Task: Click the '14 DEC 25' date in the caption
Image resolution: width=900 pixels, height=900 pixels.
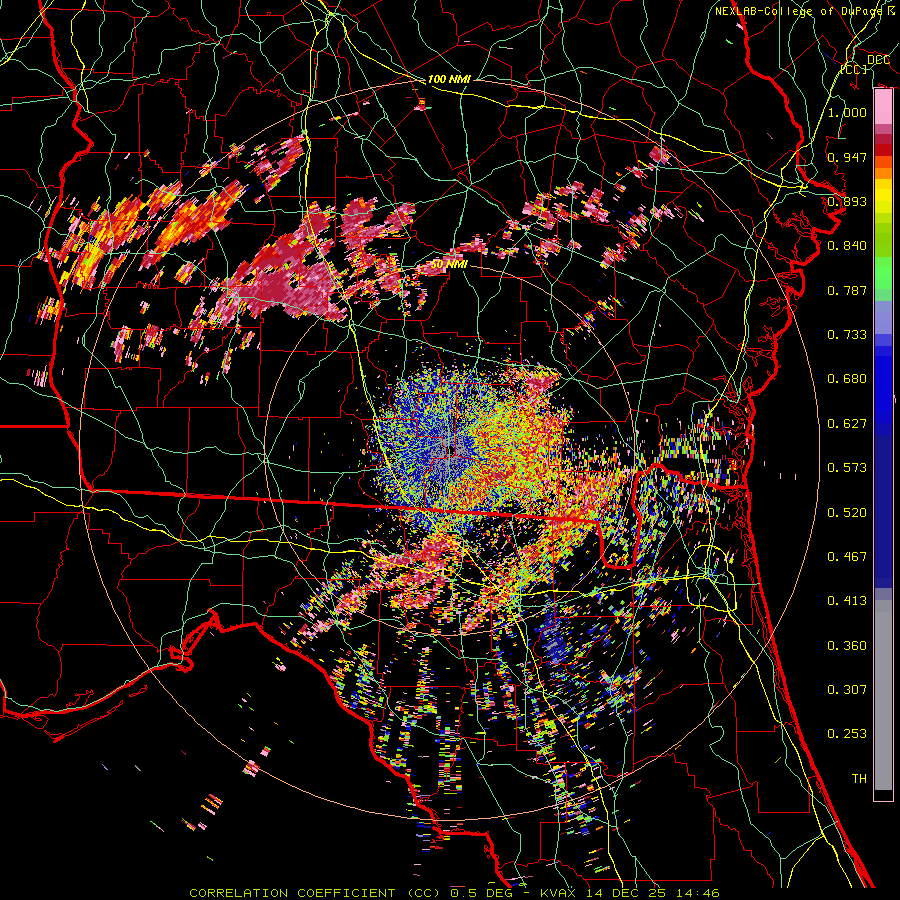Action: point(627,893)
